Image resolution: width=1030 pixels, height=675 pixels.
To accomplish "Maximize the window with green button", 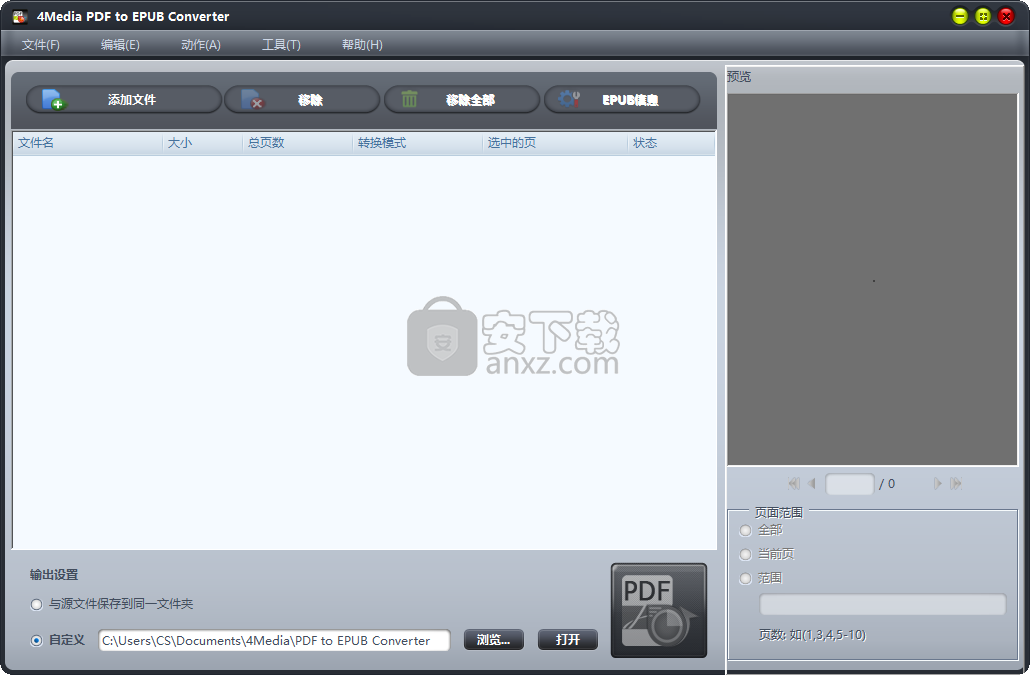I will (983, 16).
